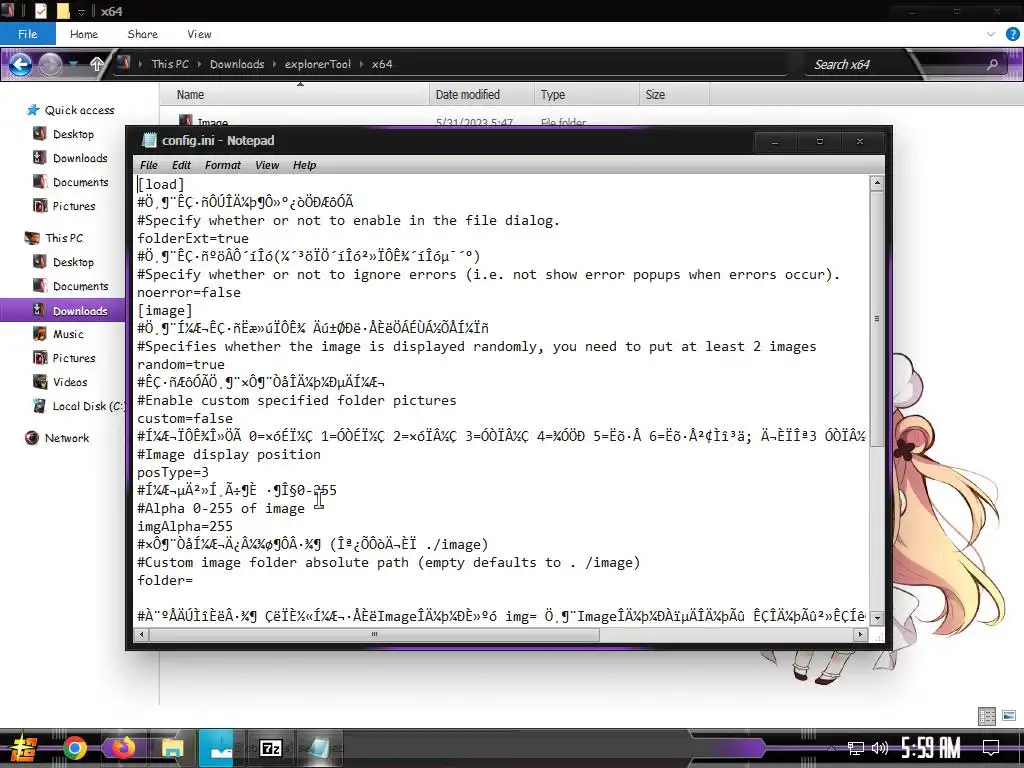The image size is (1024, 768).
Task: Click the Back arrow in File Explorer
Action: (x=20, y=64)
